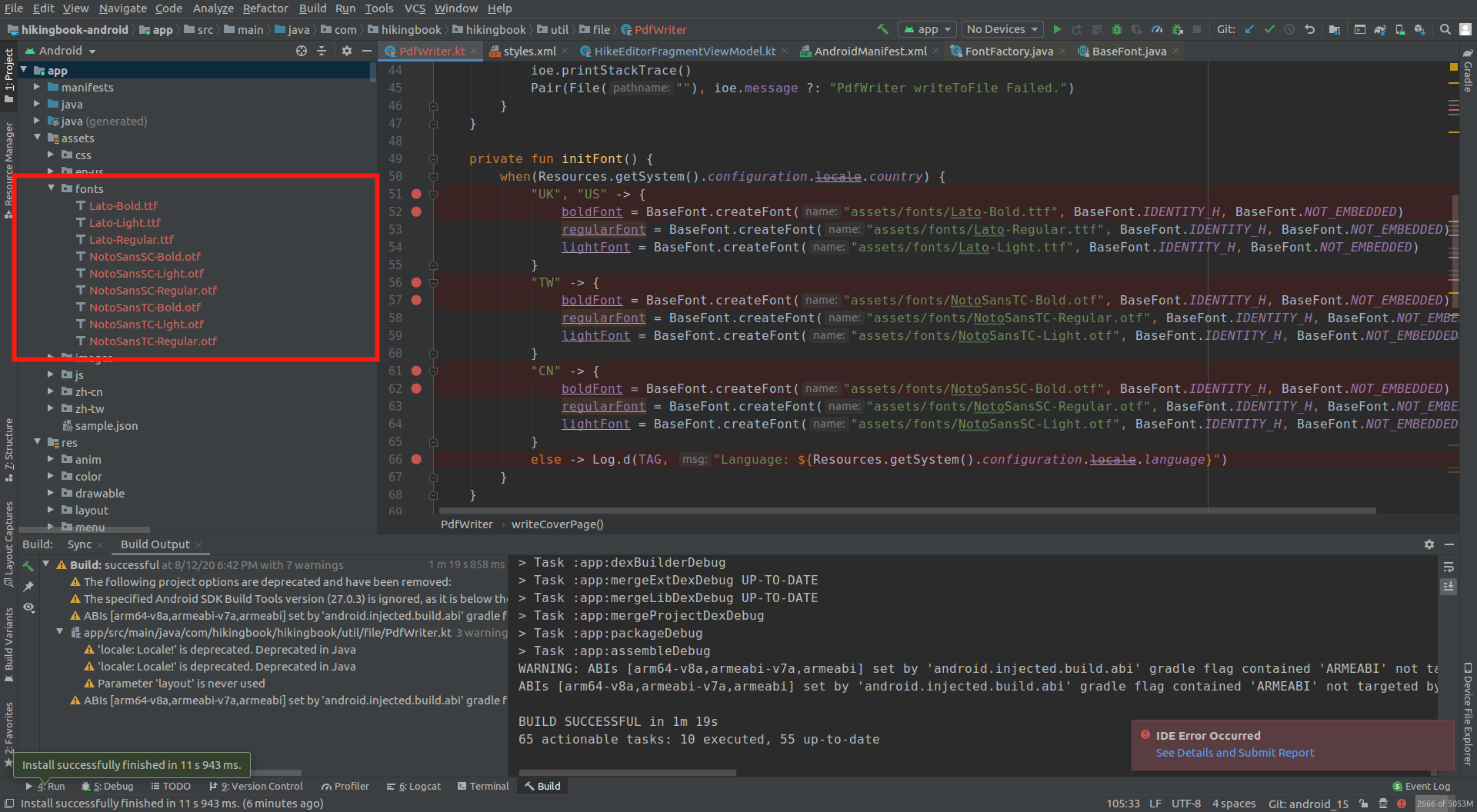Select NotoSansTC-Bold.otf in the fonts folder
The image size is (1477, 812).
coord(146,307)
